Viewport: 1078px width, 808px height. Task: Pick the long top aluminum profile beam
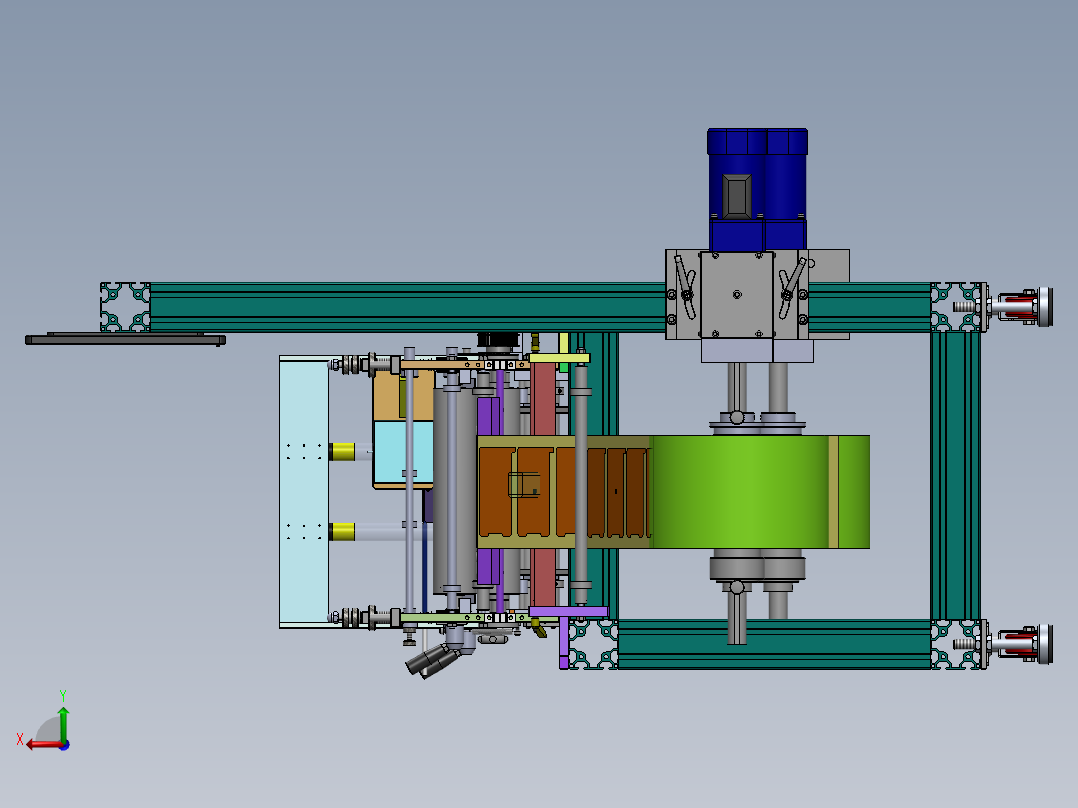pos(408,307)
